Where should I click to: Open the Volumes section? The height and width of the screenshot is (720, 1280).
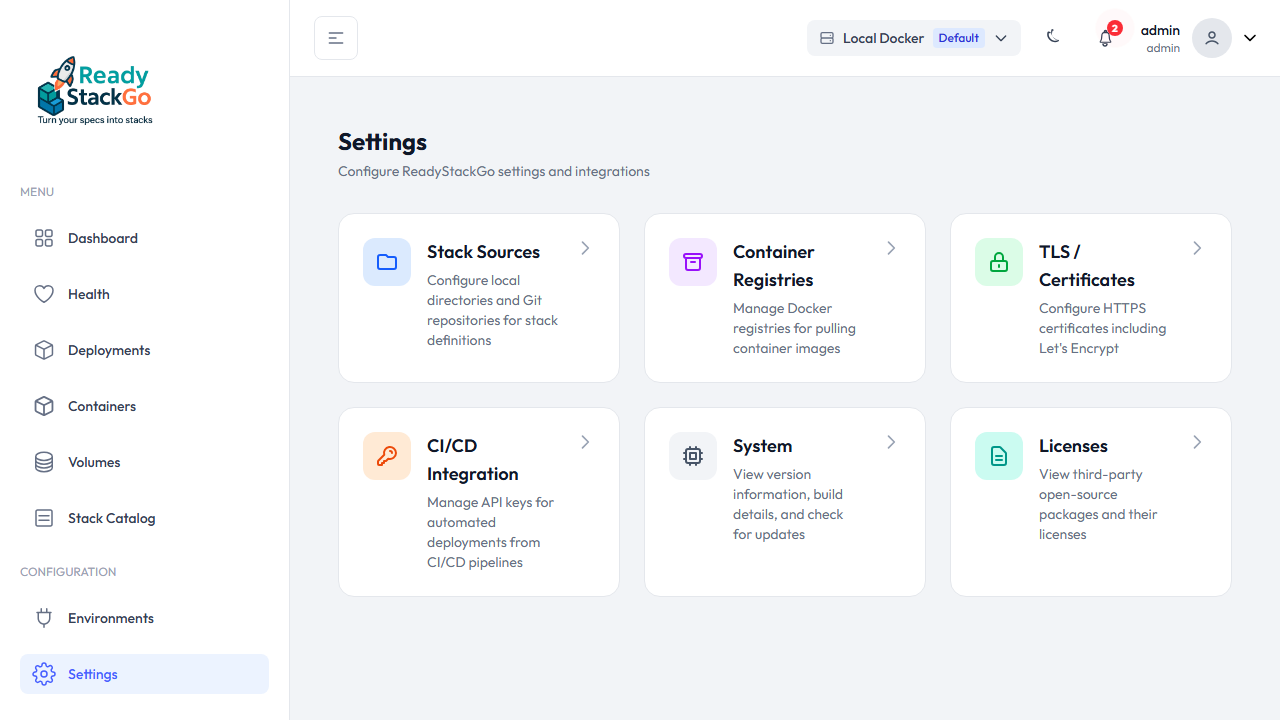(x=94, y=462)
